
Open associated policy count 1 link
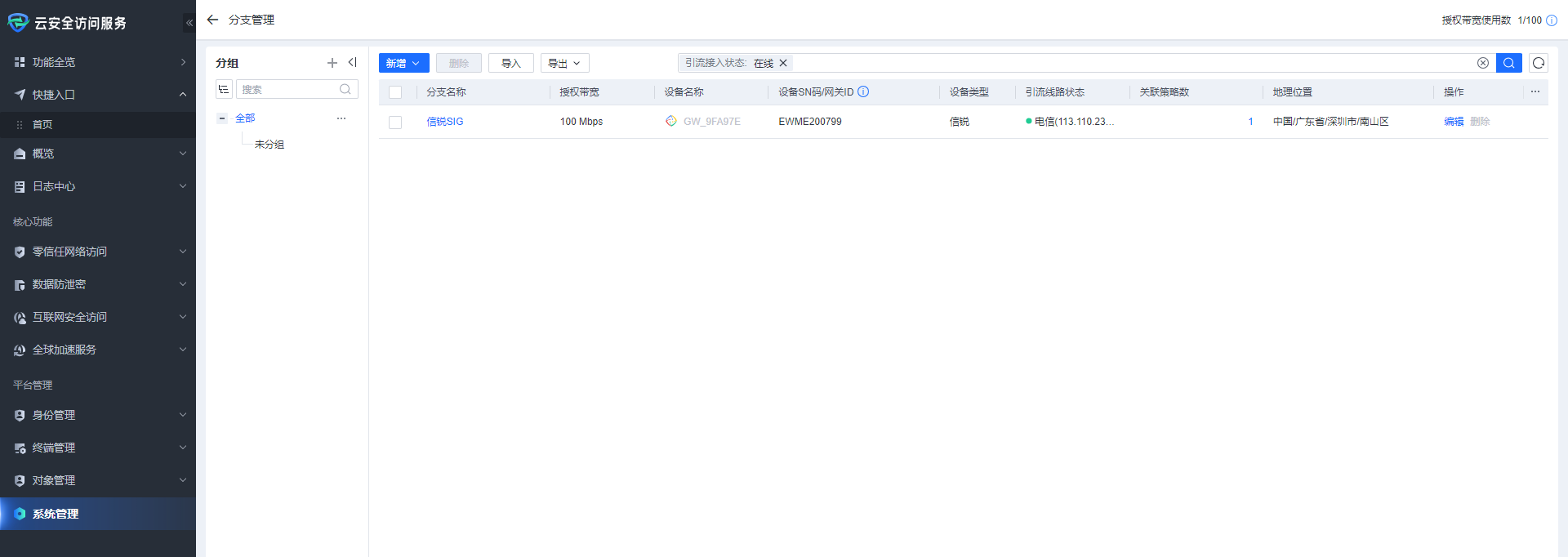pyautogui.click(x=1250, y=122)
